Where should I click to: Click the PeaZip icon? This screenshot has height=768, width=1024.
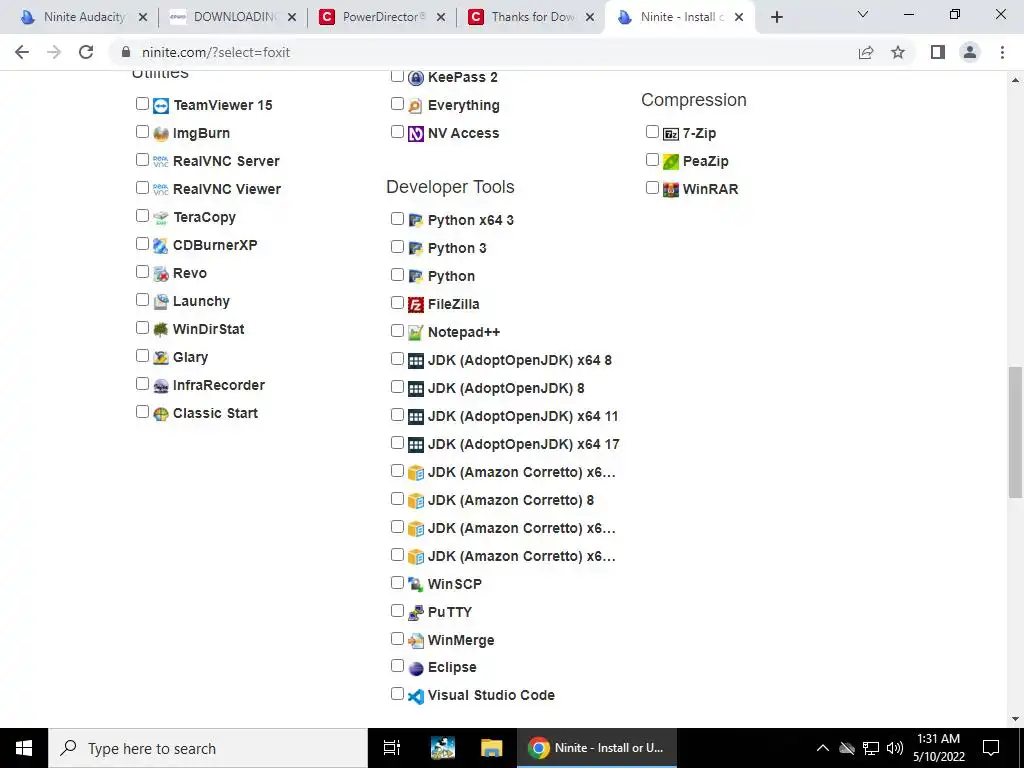coord(671,162)
